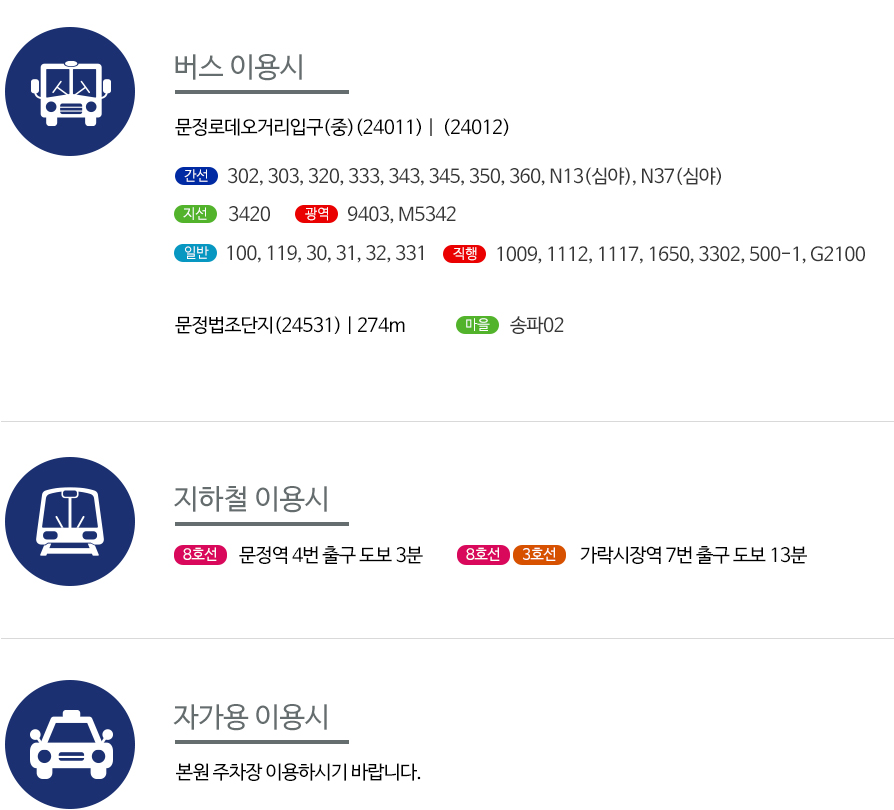Select the red 직행 bus badge
Screen dimensions: 894x810
point(465,254)
